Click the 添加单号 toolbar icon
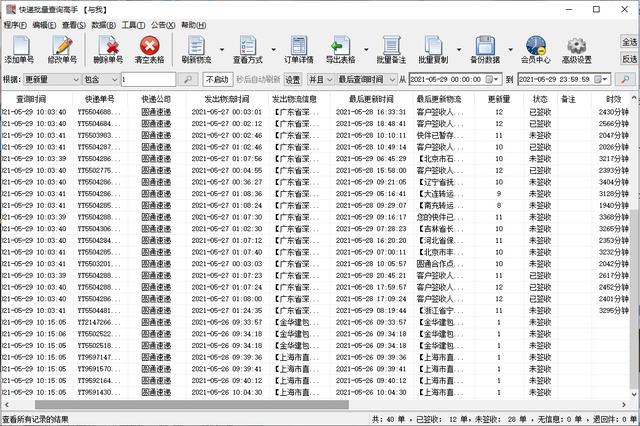 (19, 49)
